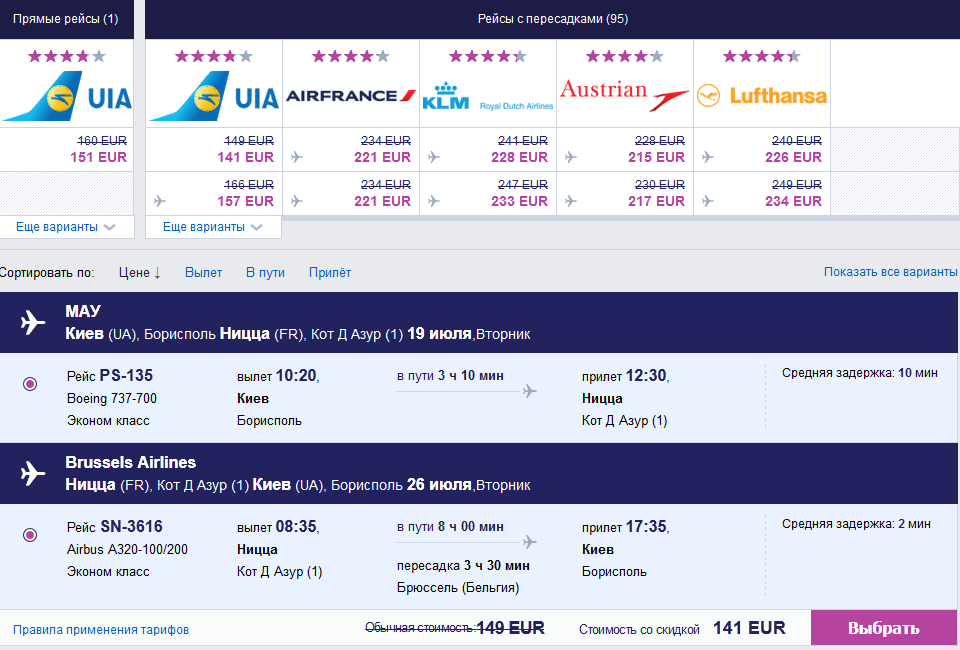The width and height of the screenshot is (960, 650).
Task: Click the airplane icon beside МАУ header
Action: [33, 322]
